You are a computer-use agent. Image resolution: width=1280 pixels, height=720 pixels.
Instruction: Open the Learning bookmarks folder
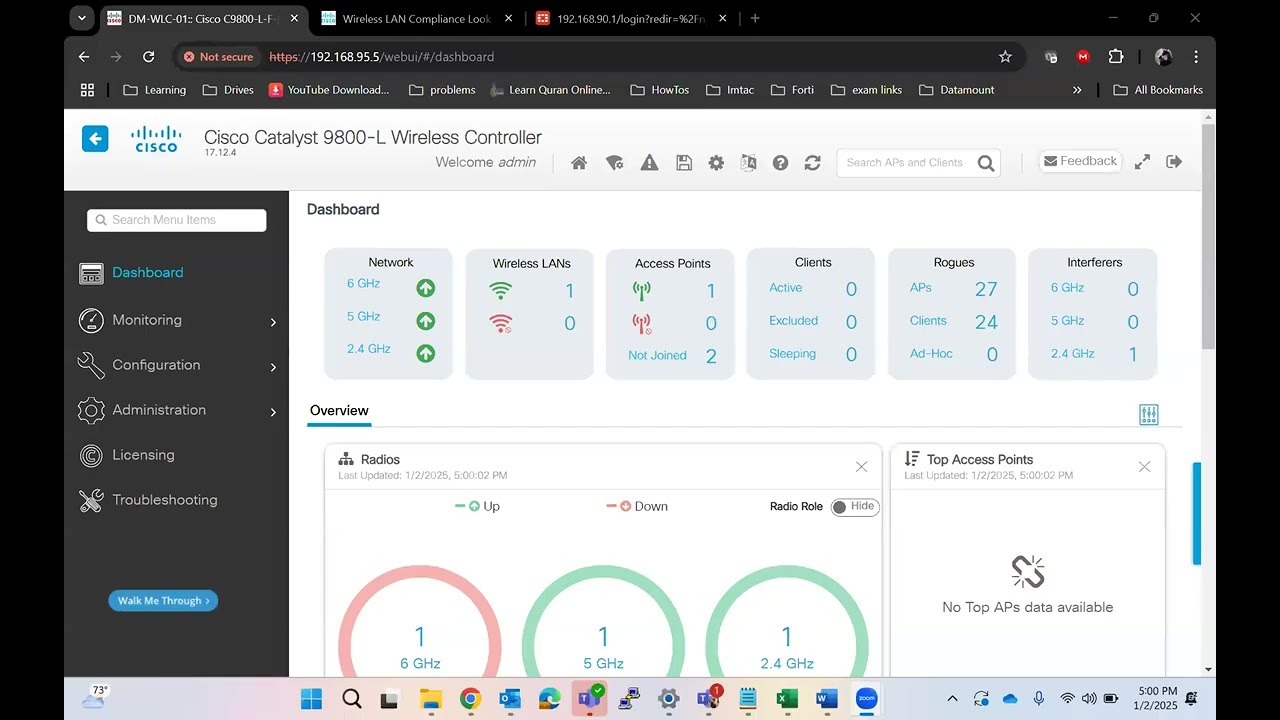coord(154,90)
